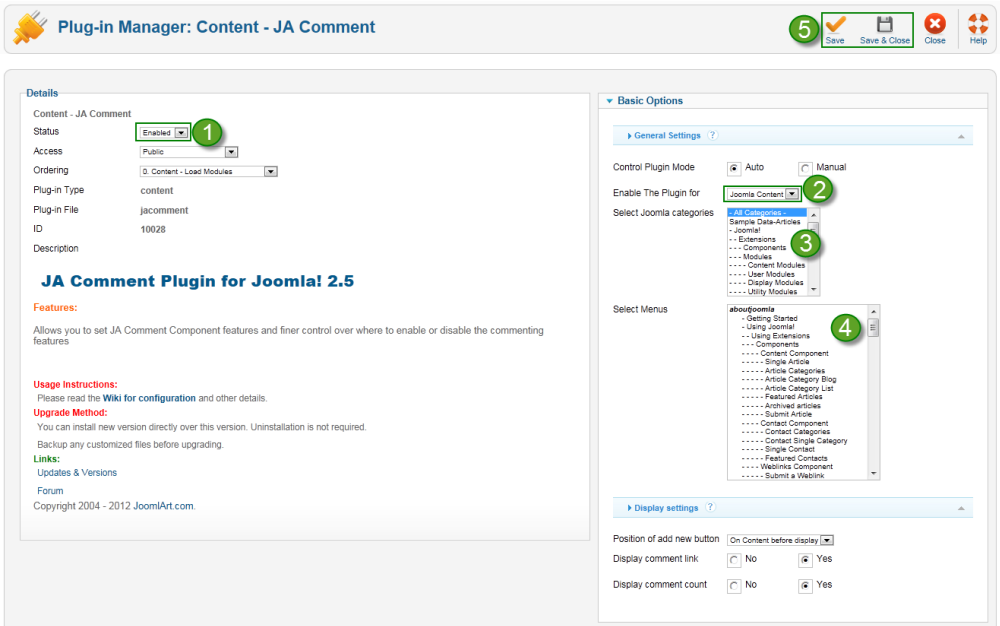The height and width of the screenshot is (626, 1000).
Task: Click the Save & Close disk icon
Action: [x=885, y=25]
